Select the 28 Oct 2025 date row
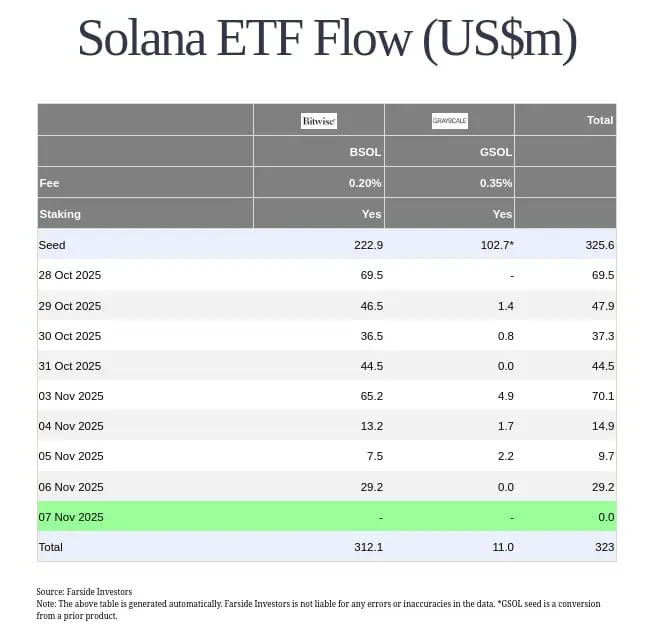 (70, 275)
